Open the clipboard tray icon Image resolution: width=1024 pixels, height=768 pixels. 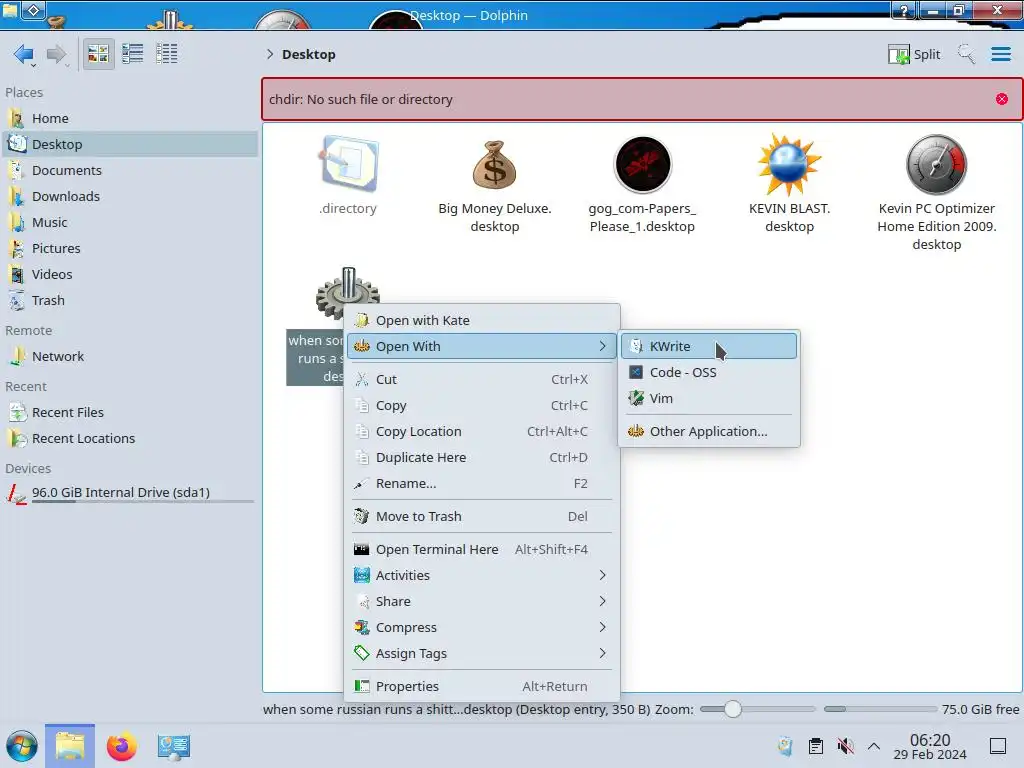(816, 746)
